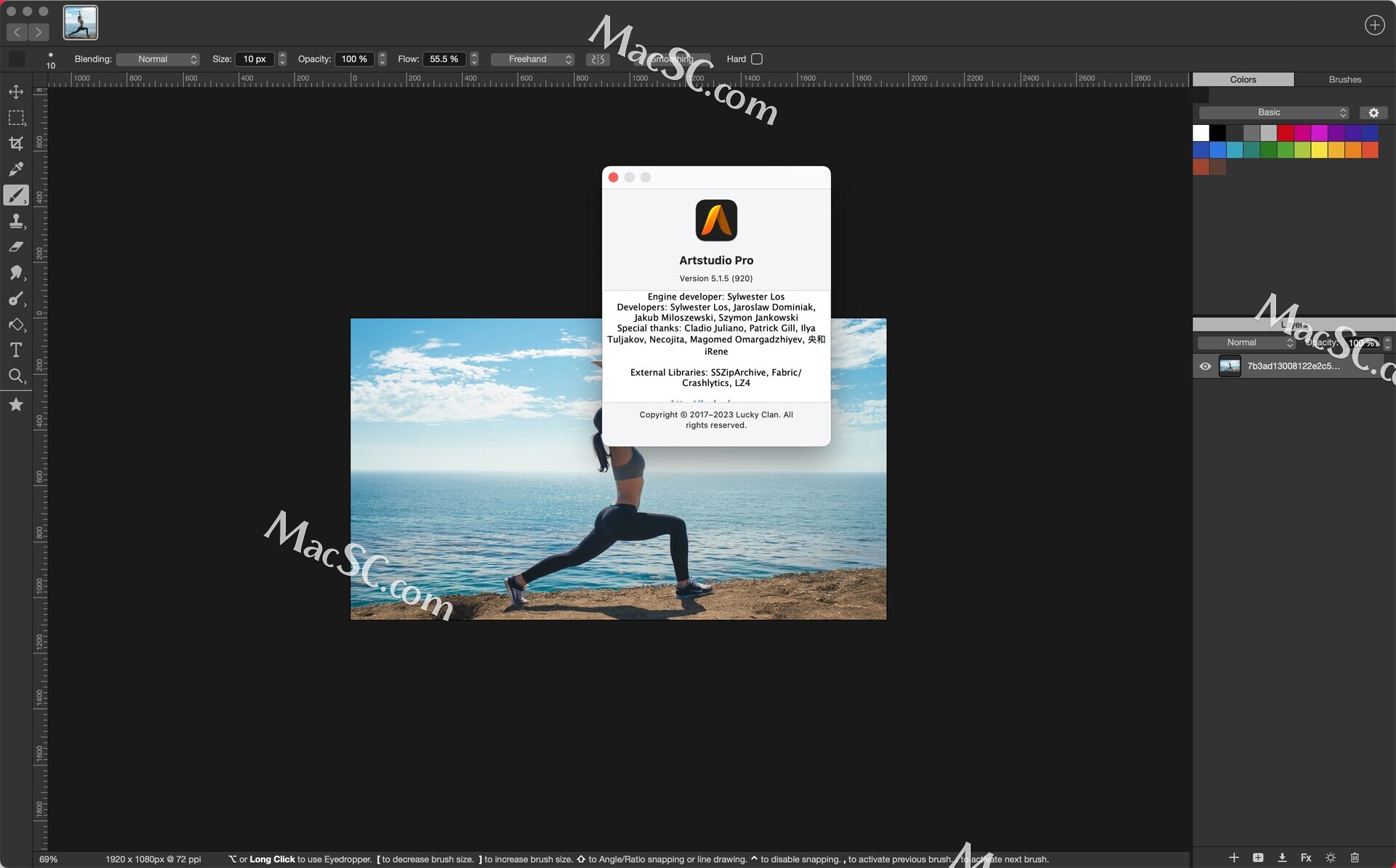This screenshot has width=1396, height=868.
Task: Select the Text tool
Action: pyautogui.click(x=16, y=350)
